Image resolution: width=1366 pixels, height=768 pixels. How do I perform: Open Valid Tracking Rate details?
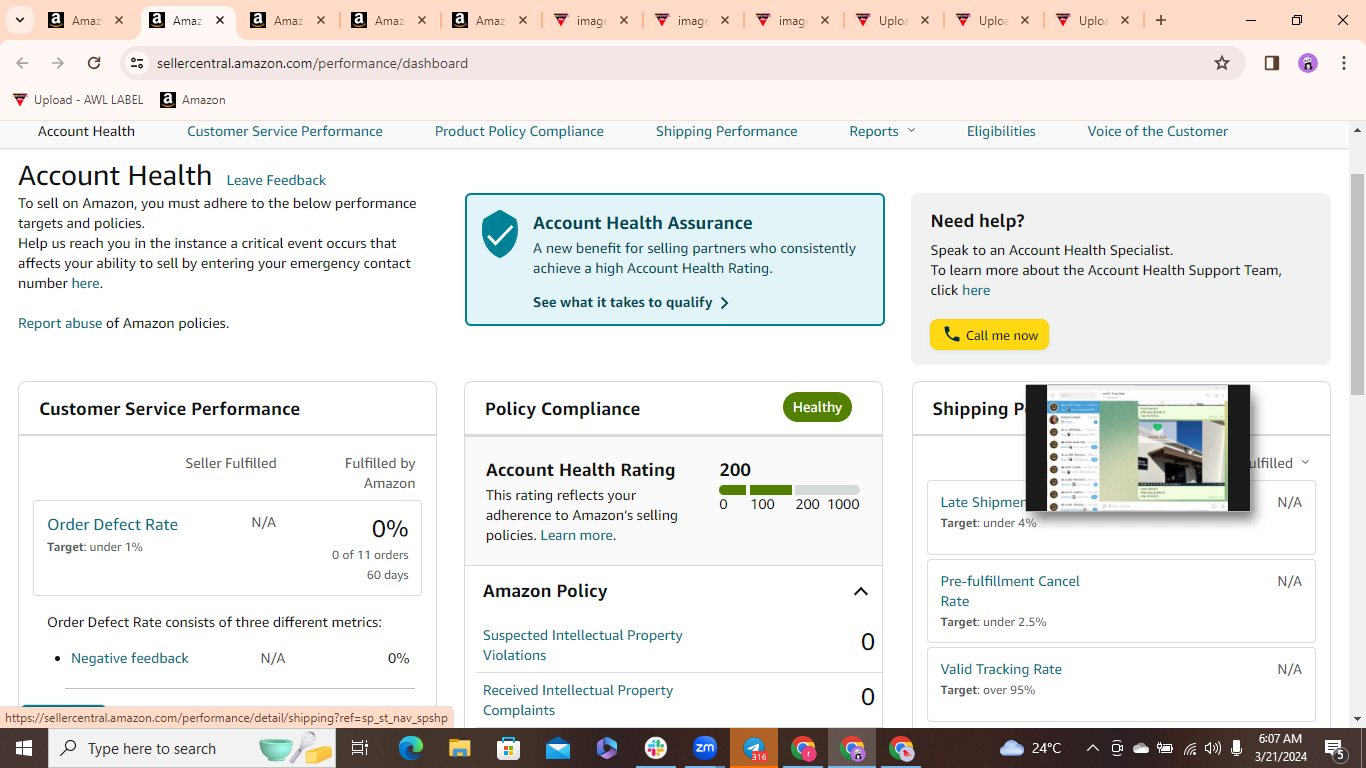click(x=1001, y=669)
